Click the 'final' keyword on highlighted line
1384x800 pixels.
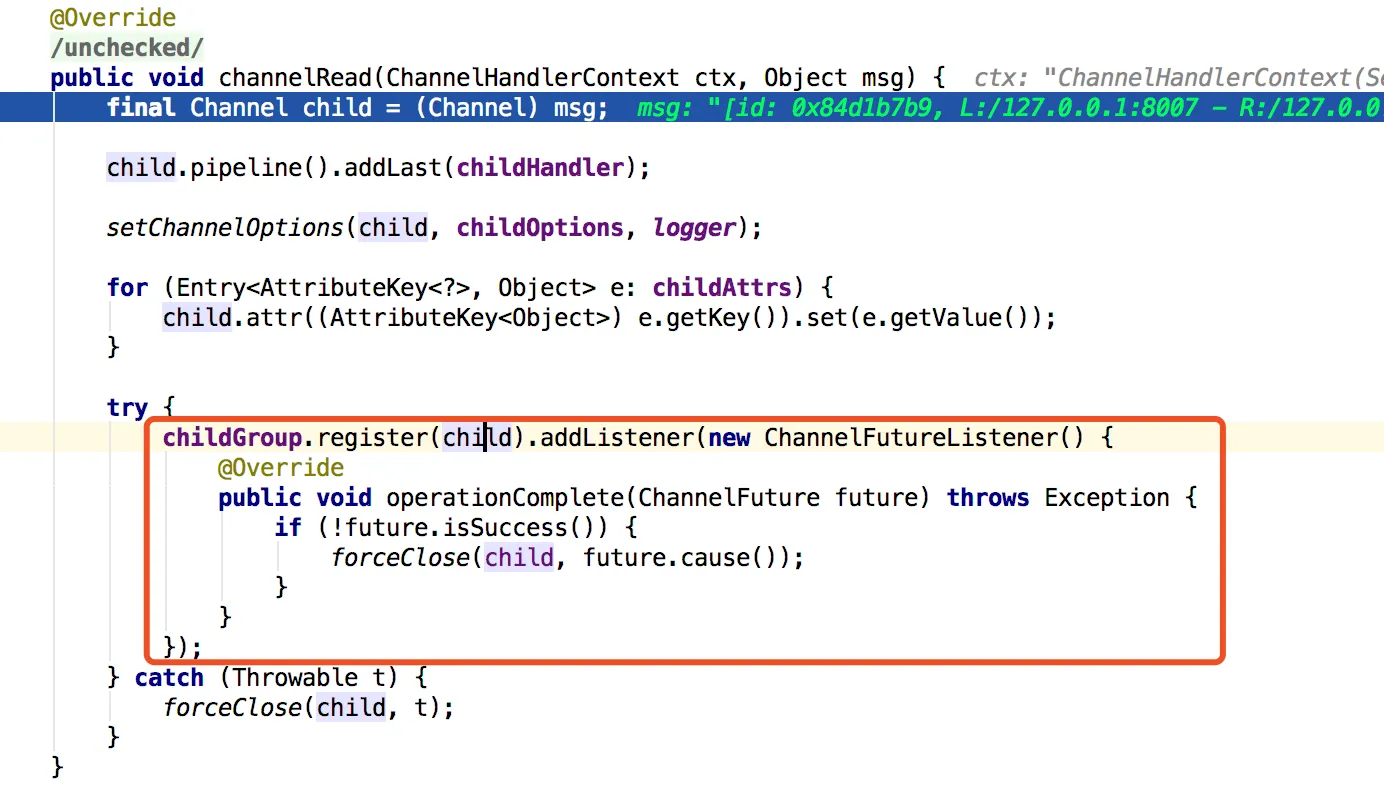point(141,108)
